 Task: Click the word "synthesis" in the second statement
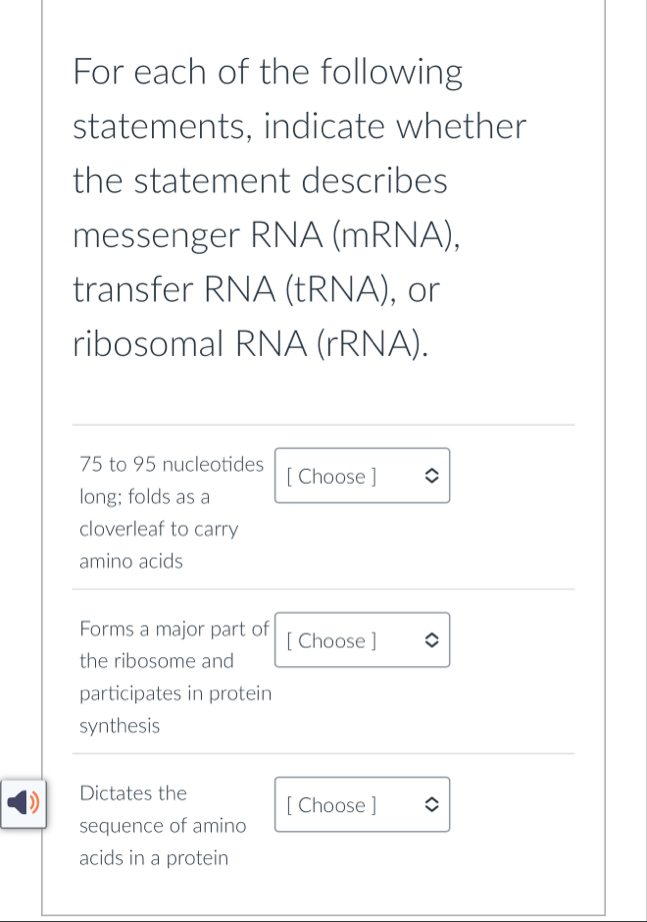[x=119, y=726]
